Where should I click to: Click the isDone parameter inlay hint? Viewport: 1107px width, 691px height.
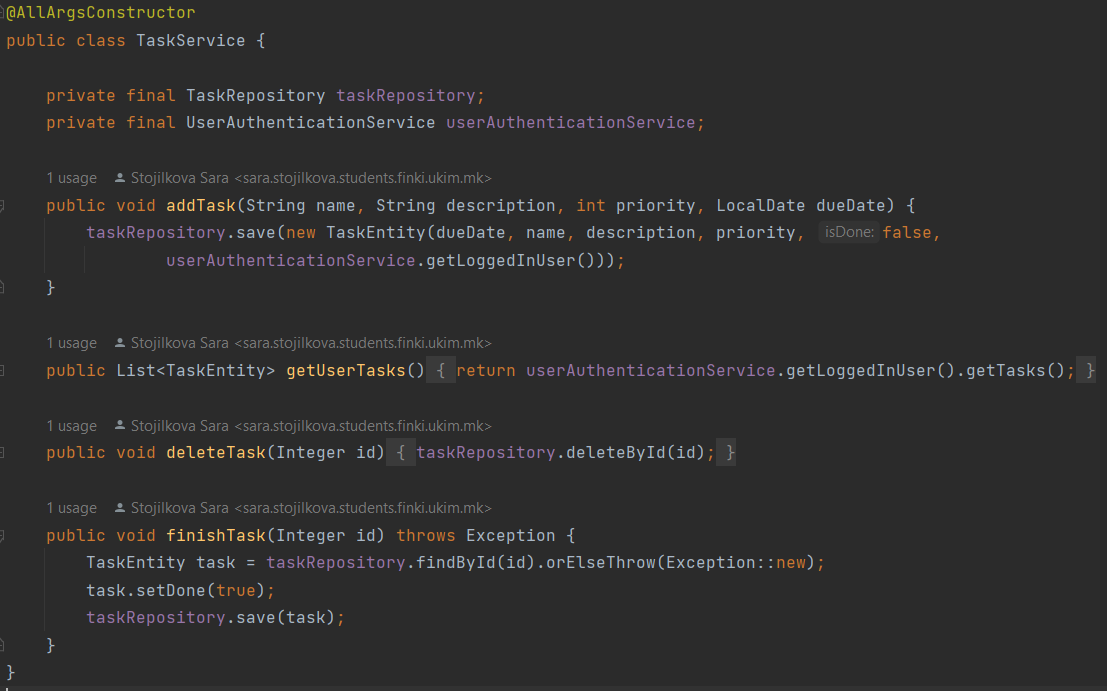[x=849, y=233]
